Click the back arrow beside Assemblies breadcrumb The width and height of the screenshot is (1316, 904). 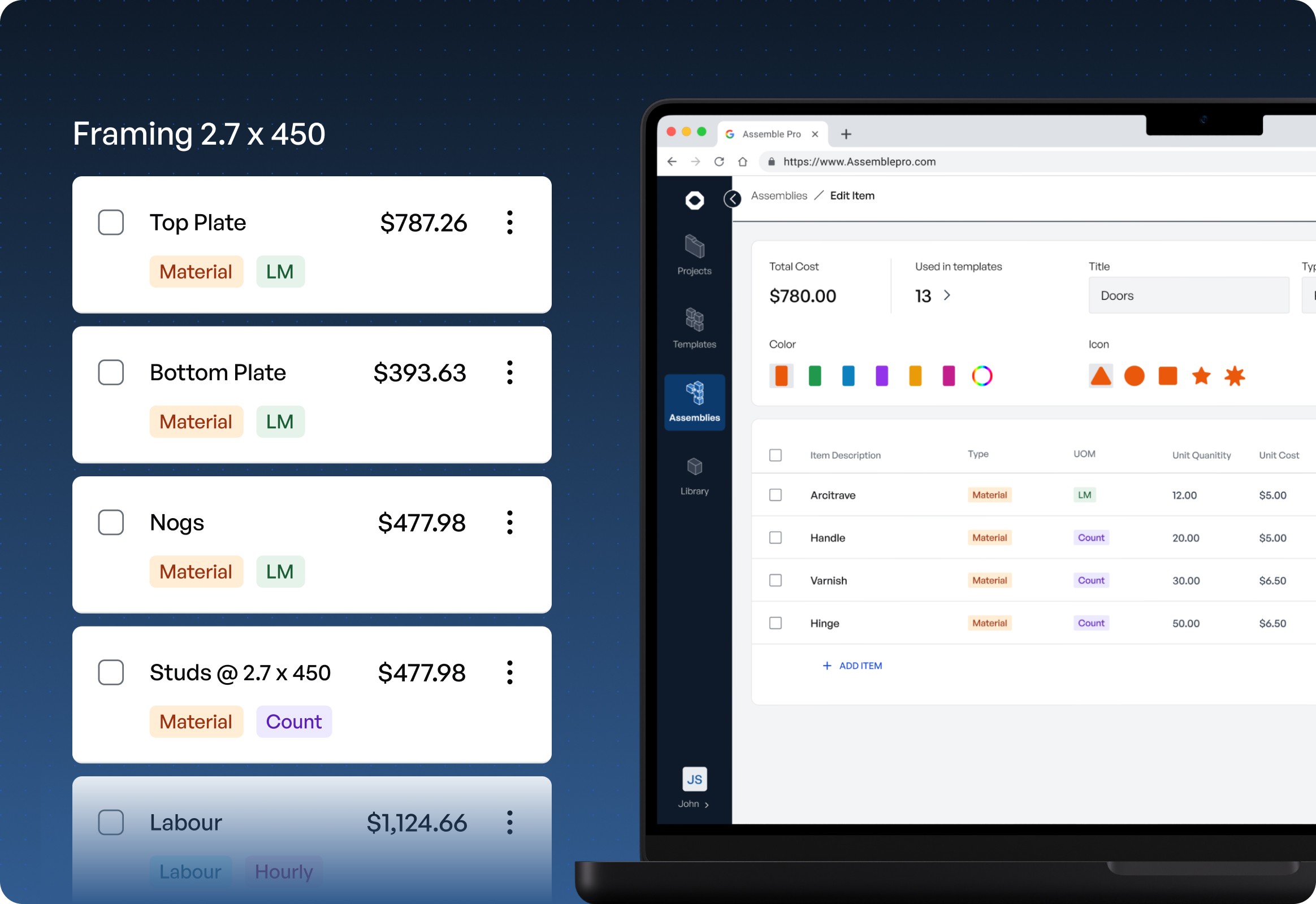732,199
